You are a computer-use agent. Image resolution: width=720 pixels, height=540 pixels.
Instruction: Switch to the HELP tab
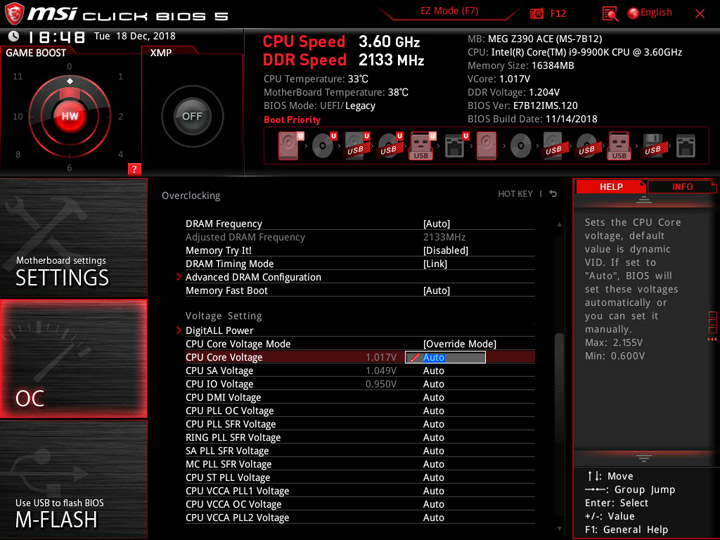tap(611, 186)
